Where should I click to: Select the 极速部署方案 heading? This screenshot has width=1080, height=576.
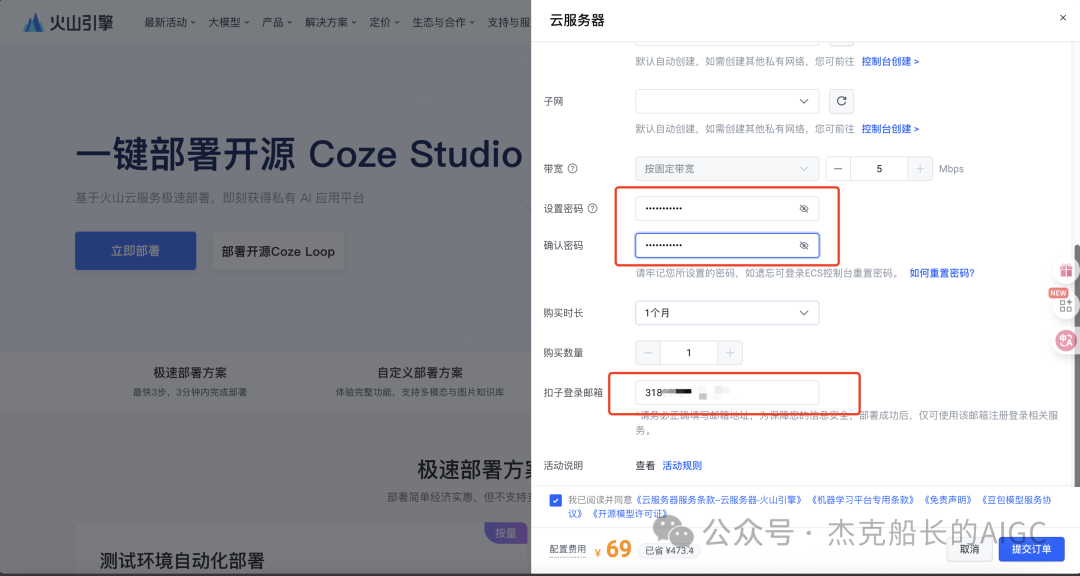tap(190, 373)
